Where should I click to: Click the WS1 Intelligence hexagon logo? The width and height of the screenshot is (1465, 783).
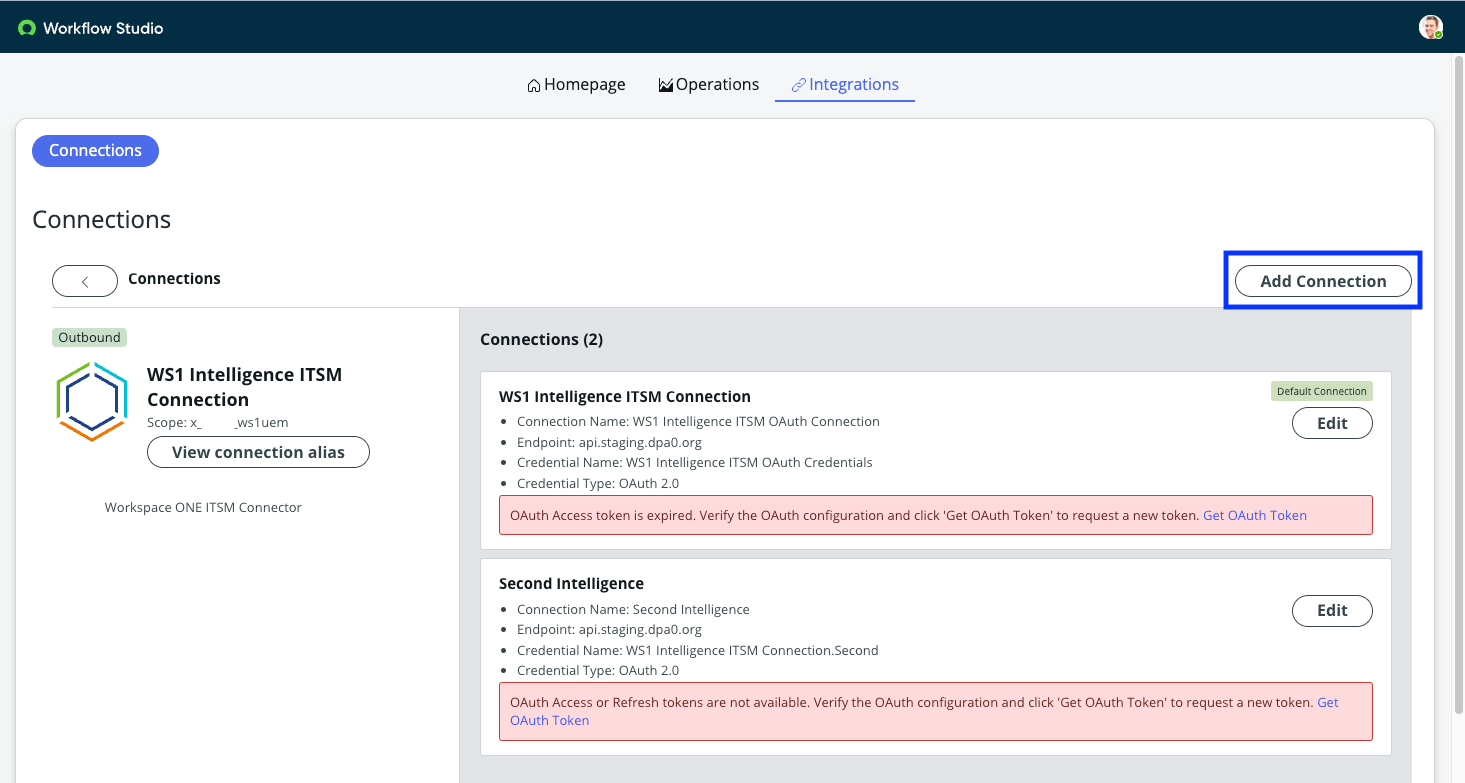point(92,401)
